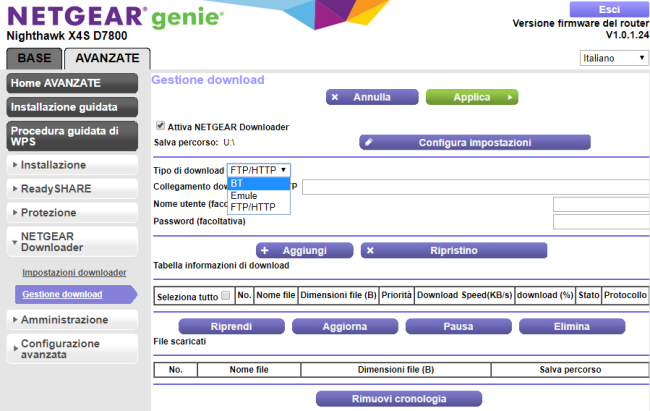Click Configura impostazioni button
This screenshot has height=411, width=650.
click(x=475, y=143)
